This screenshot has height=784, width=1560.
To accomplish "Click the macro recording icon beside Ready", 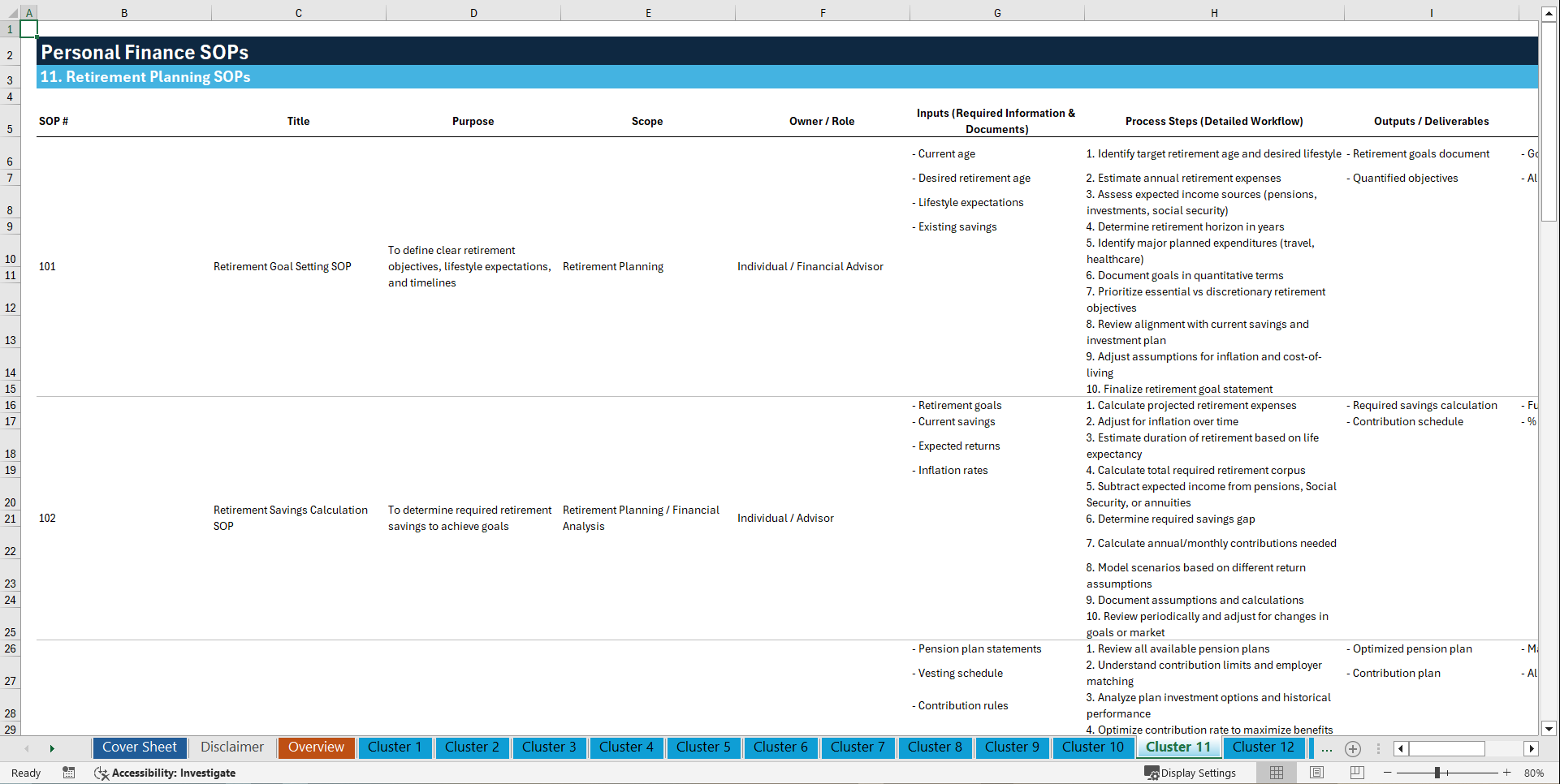I will tap(69, 773).
